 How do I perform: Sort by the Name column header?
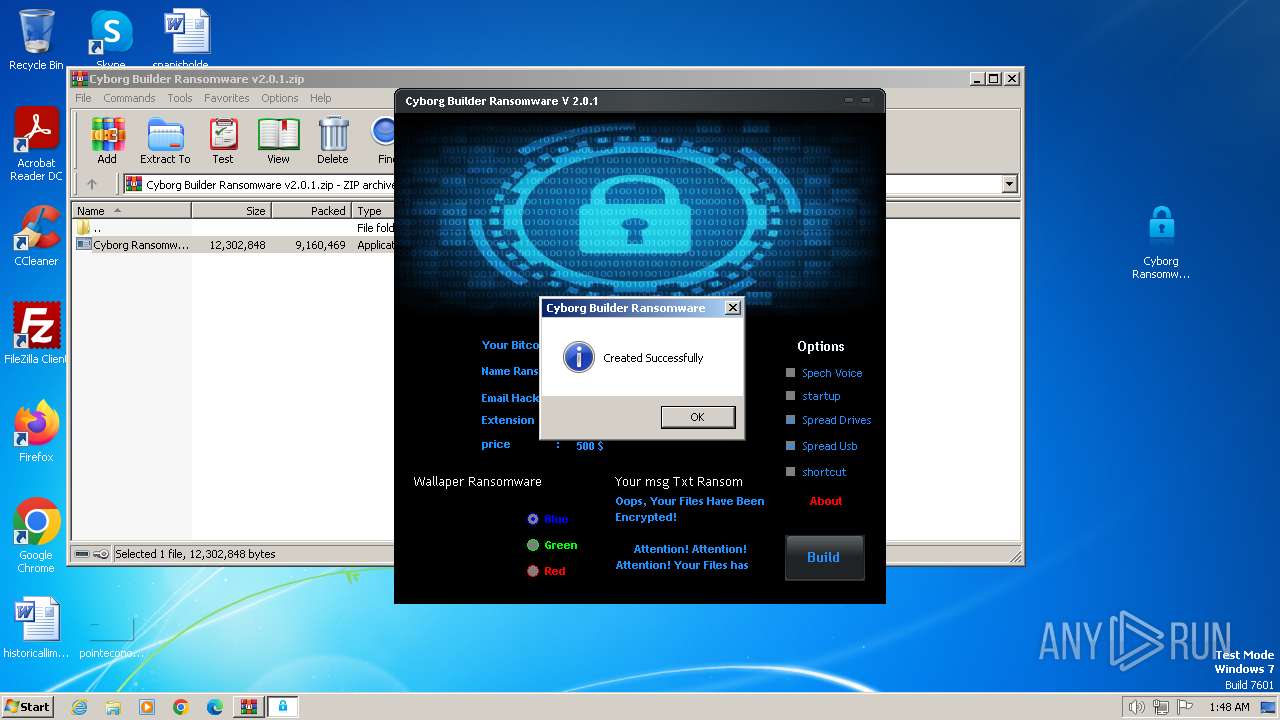pyautogui.click(x=132, y=211)
